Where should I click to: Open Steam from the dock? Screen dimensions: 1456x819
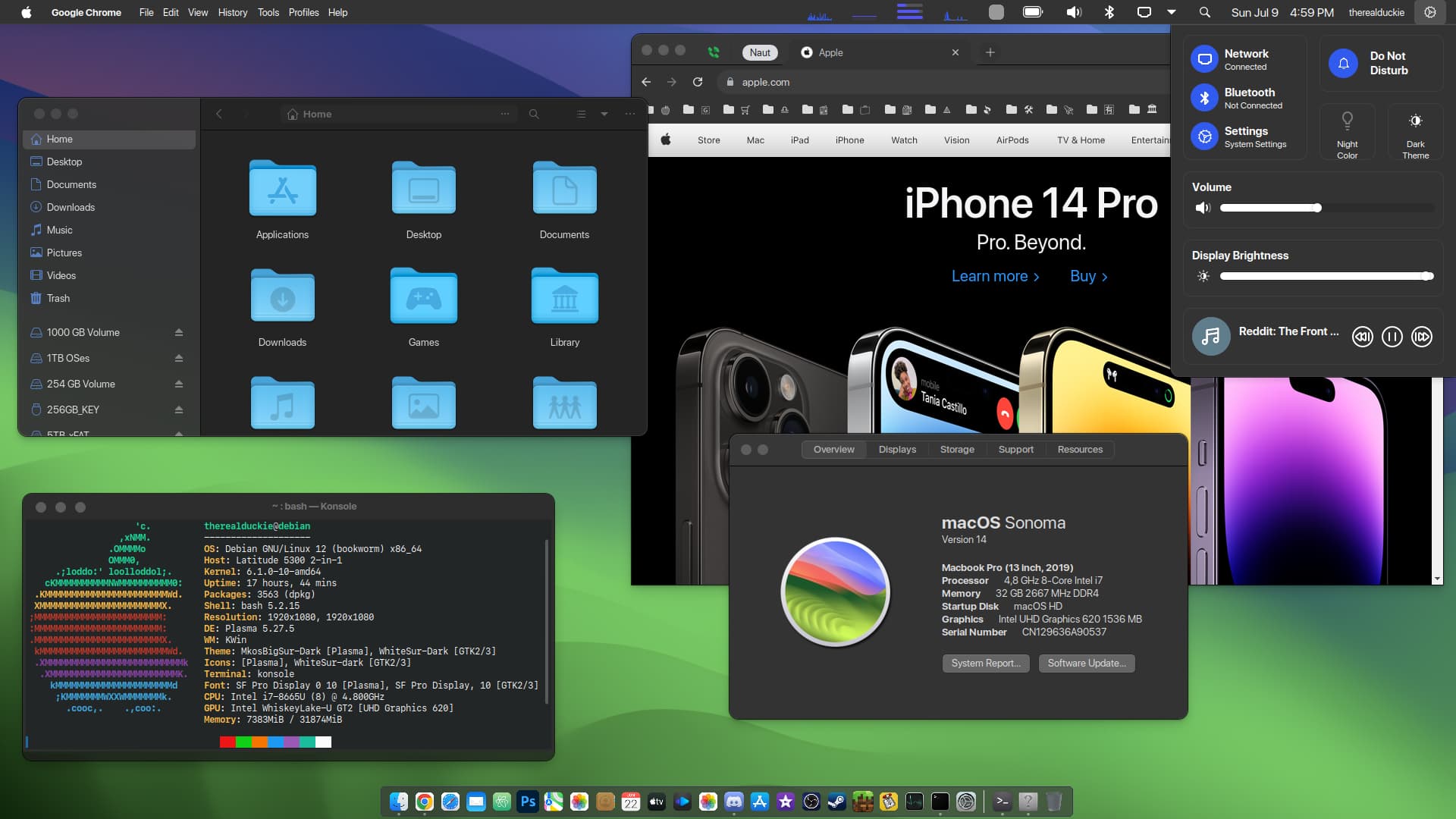(837, 802)
